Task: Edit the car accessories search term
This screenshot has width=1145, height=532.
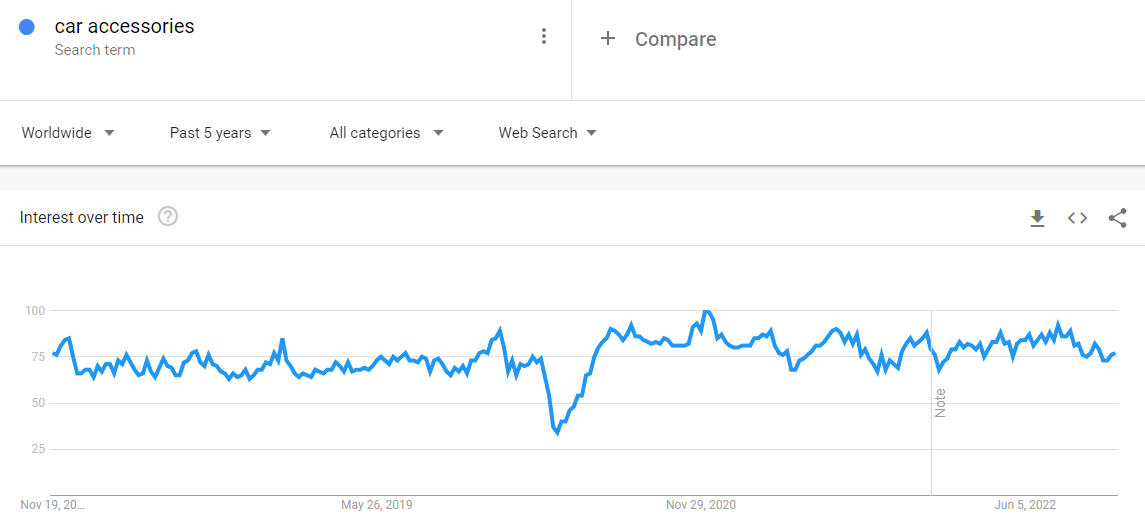Action: coord(124,27)
